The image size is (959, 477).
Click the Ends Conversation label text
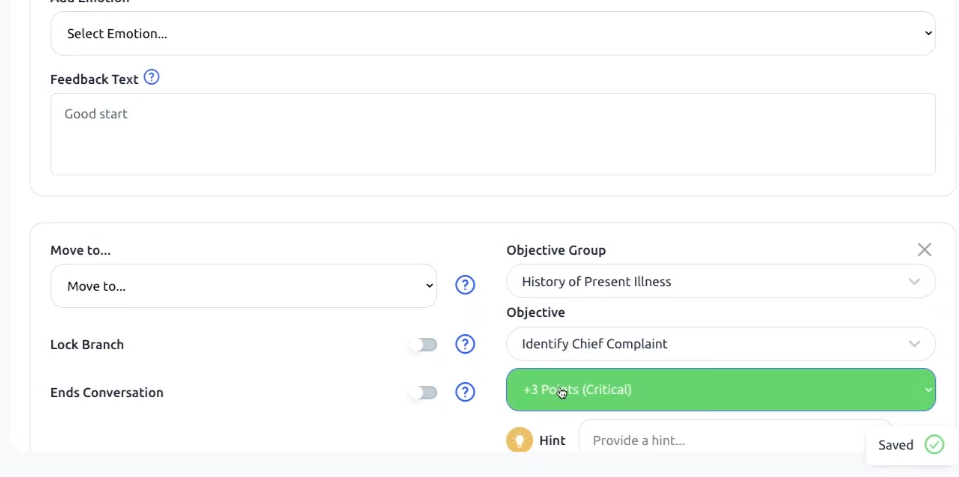coord(107,393)
